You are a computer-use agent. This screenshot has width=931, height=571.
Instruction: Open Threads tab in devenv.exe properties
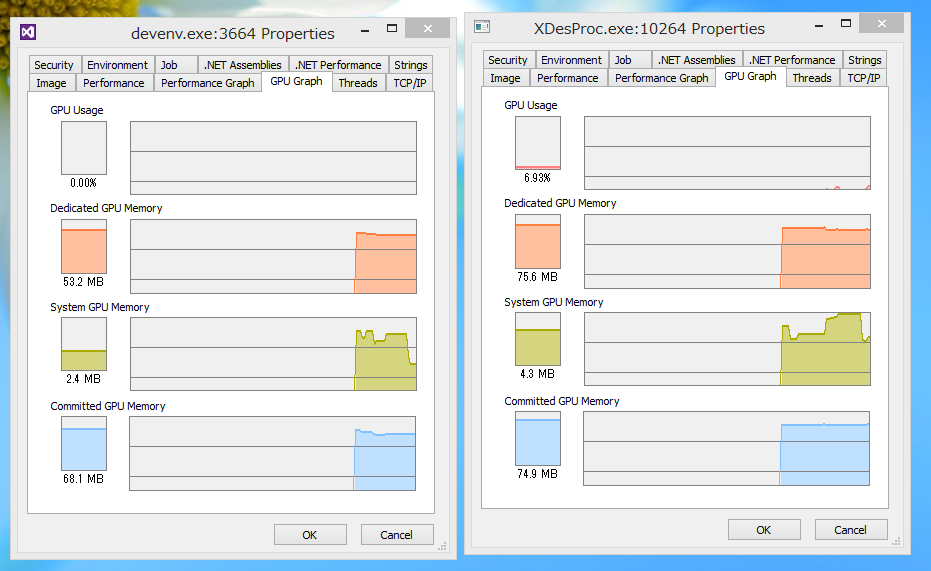(357, 83)
